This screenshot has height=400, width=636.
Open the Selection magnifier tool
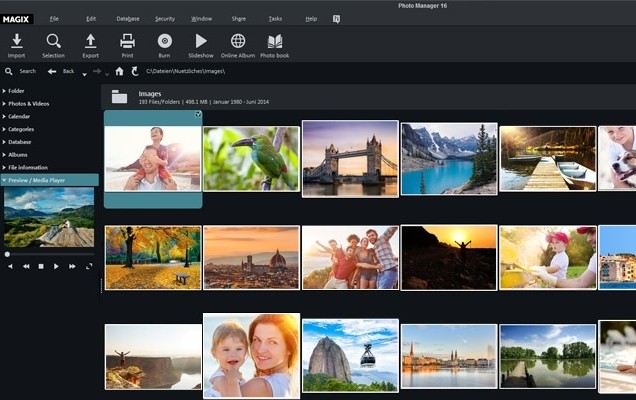[53, 42]
